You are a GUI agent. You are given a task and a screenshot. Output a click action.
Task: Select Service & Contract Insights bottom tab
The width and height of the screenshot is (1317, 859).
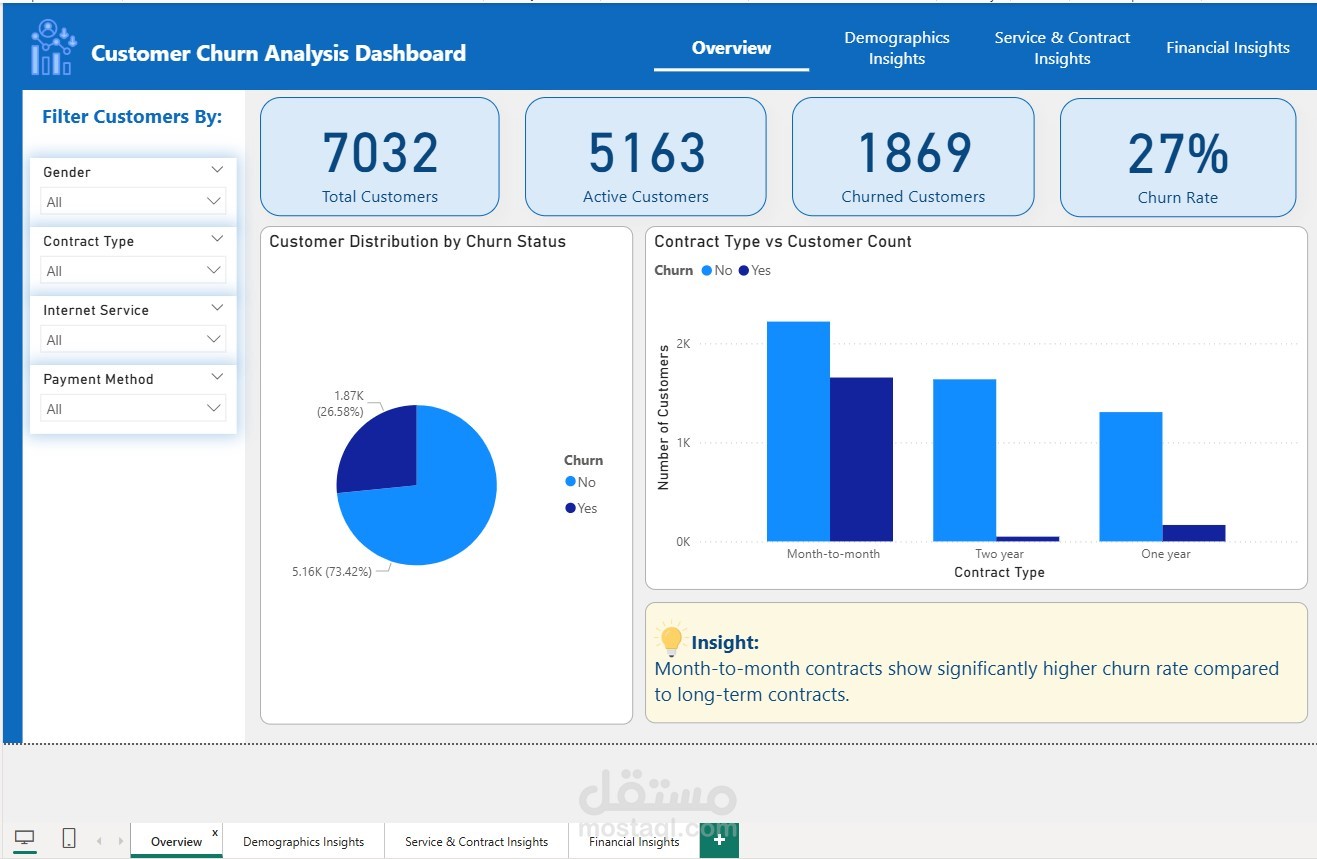[476, 841]
